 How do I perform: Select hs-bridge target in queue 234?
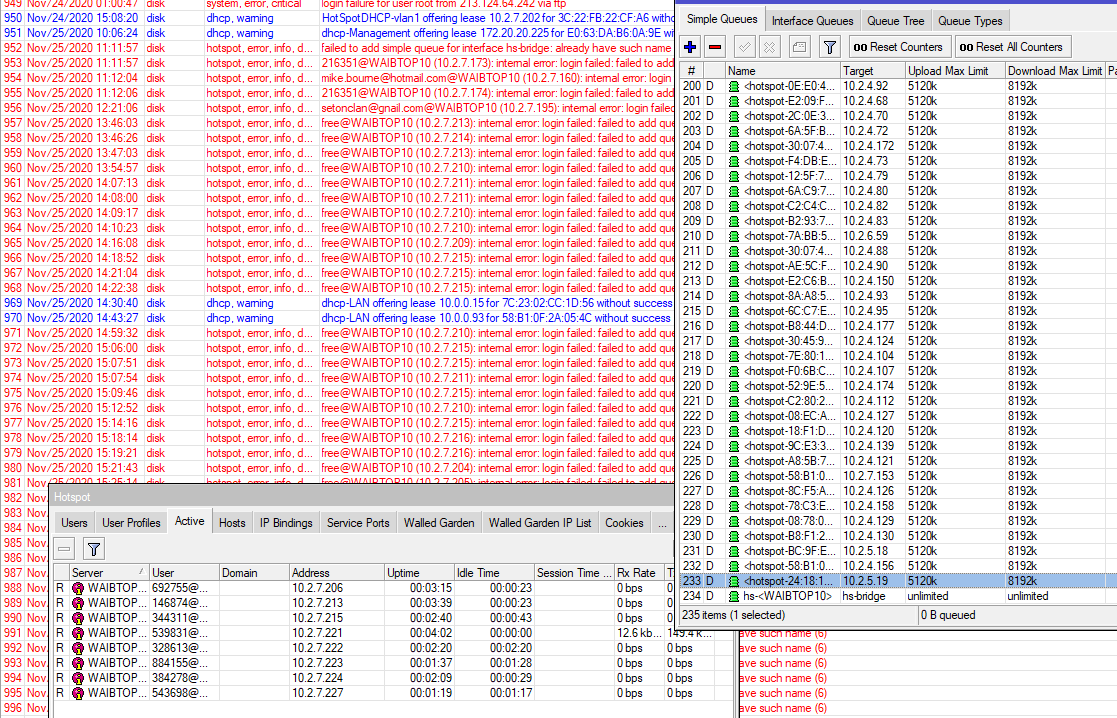pos(863,596)
